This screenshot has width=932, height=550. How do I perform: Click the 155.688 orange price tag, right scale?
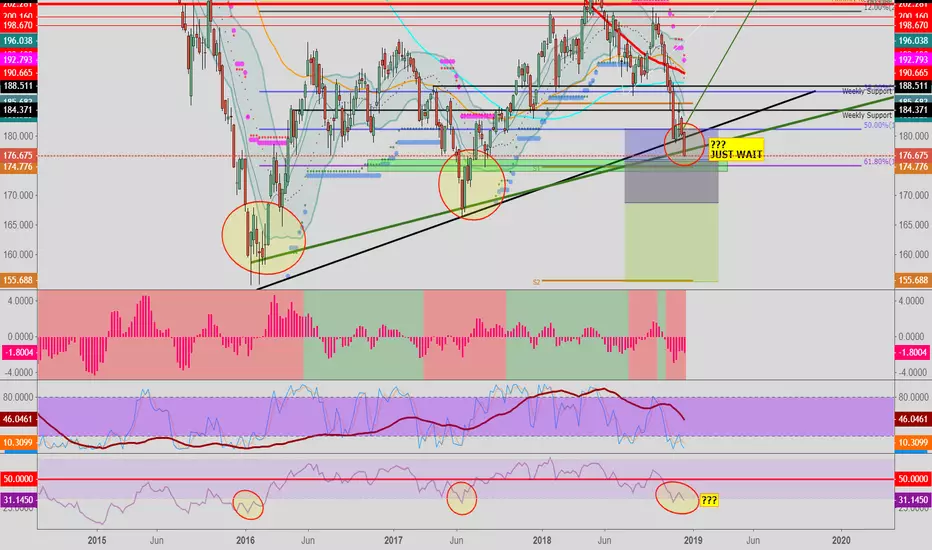click(912, 279)
